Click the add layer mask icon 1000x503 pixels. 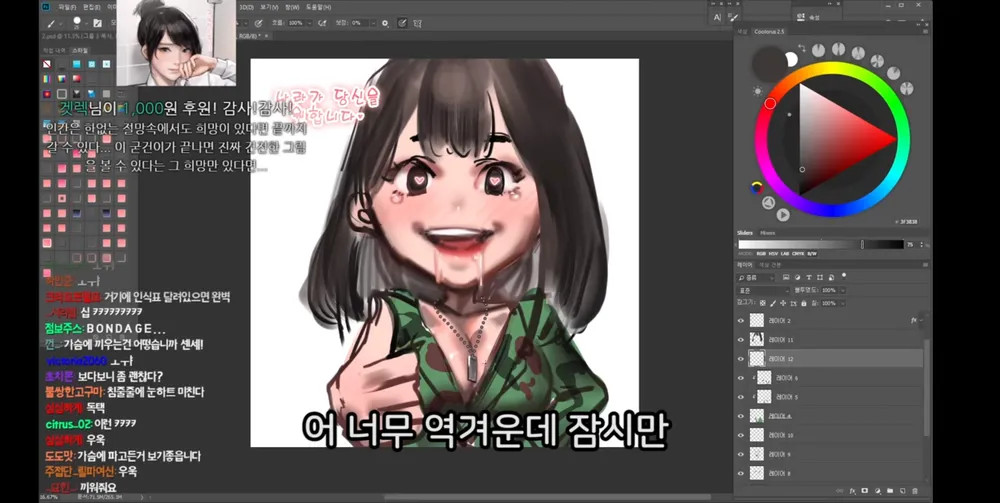(x=864, y=491)
